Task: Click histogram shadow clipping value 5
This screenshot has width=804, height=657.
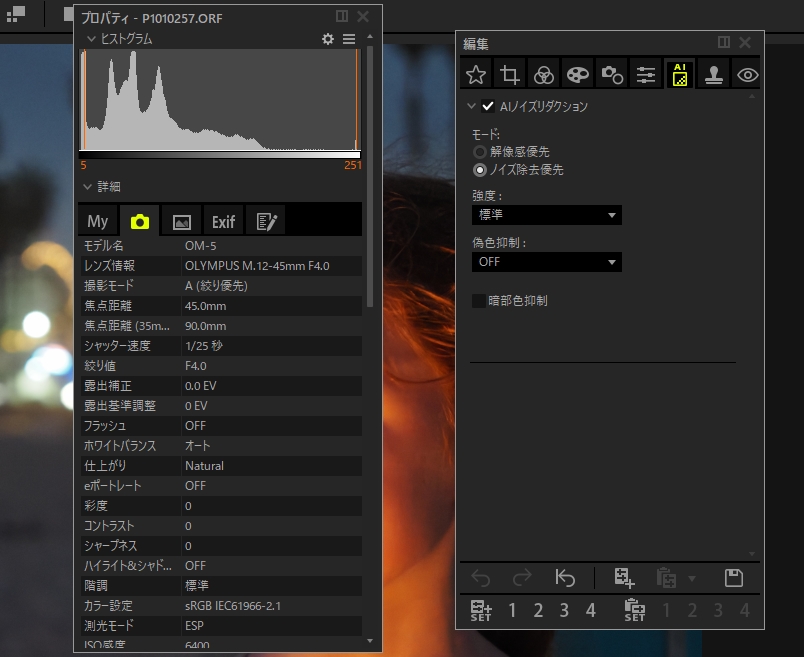Action: point(84,165)
